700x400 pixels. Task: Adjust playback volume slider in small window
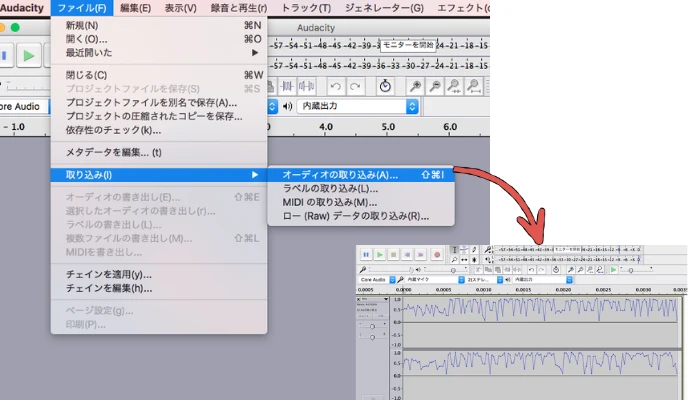coord(445,270)
